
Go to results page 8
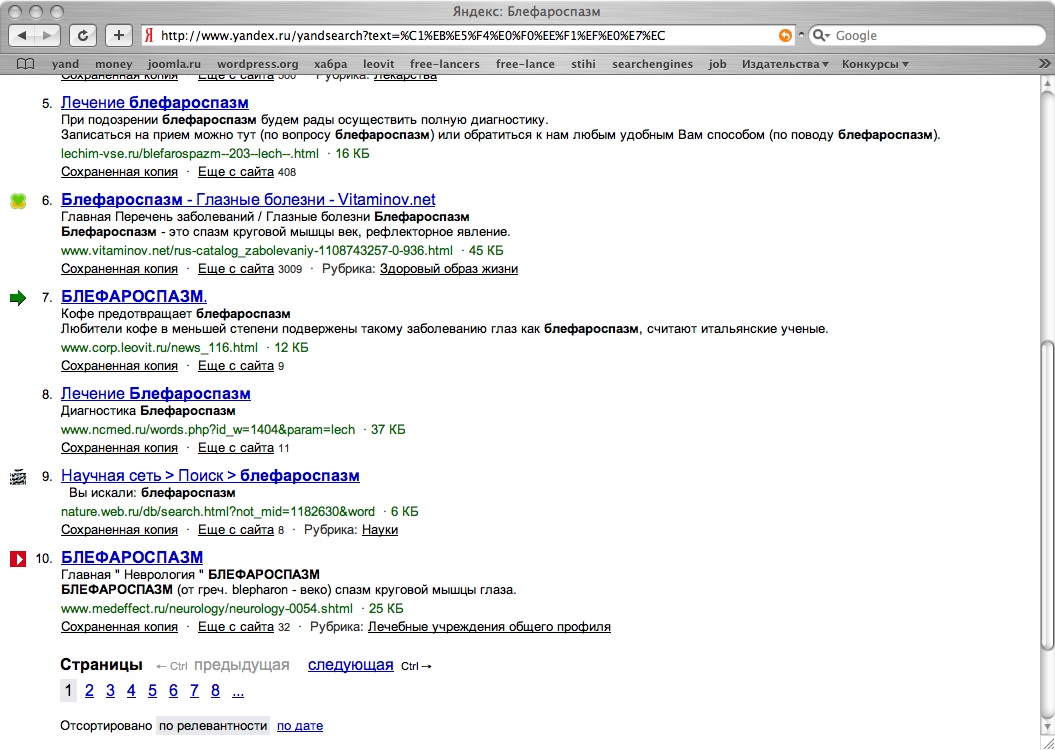click(215, 691)
